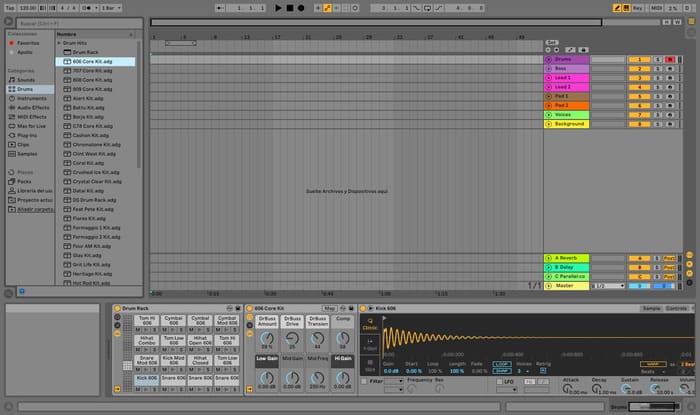Image resolution: width=700 pixels, height=415 pixels.
Task: Expand the Drum Hits folder
Action: (59, 43)
